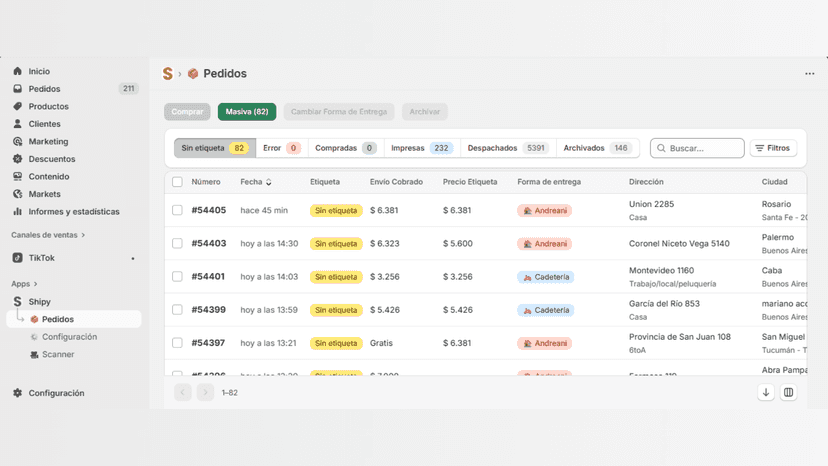The height and width of the screenshot is (466, 828).
Task: Switch to the Despachados tab
Action: (508, 148)
